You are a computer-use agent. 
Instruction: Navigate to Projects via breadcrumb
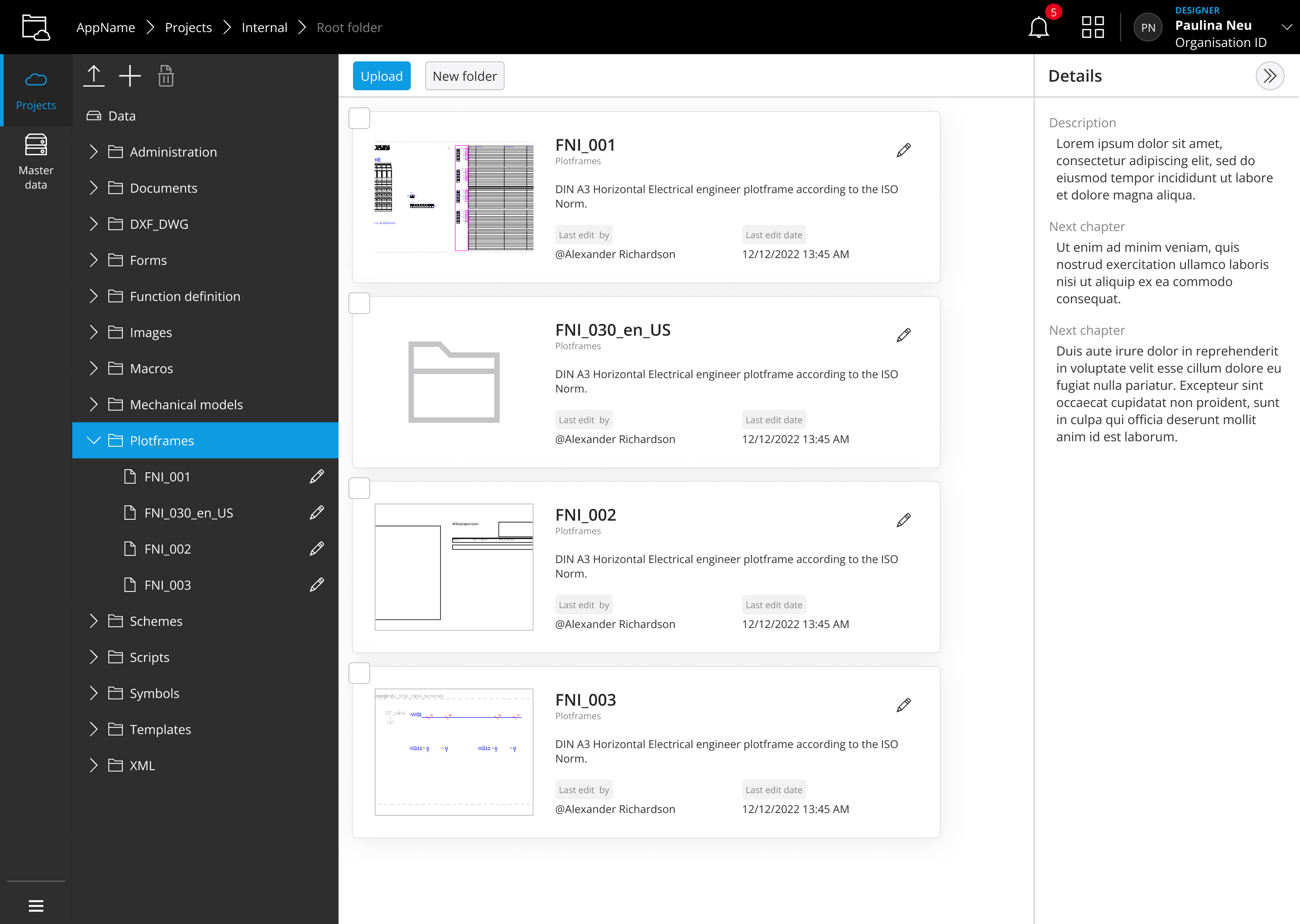[x=188, y=27]
